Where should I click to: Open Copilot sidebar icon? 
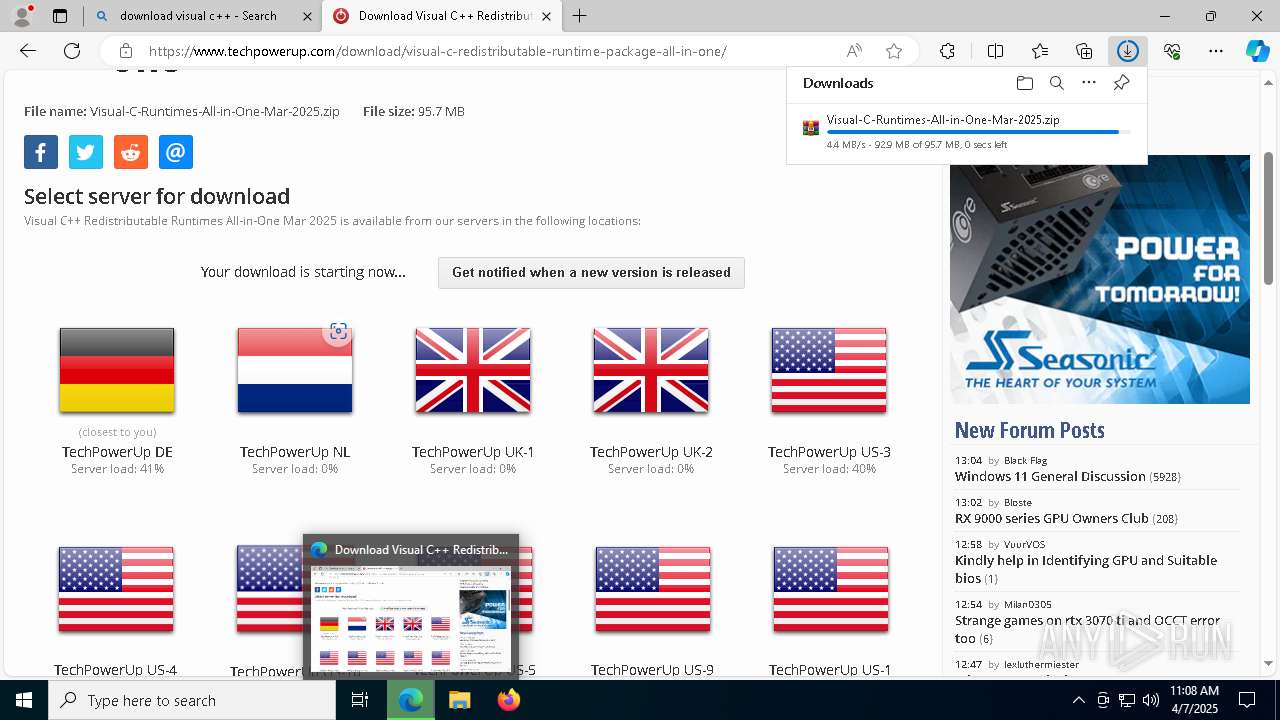[1257, 51]
